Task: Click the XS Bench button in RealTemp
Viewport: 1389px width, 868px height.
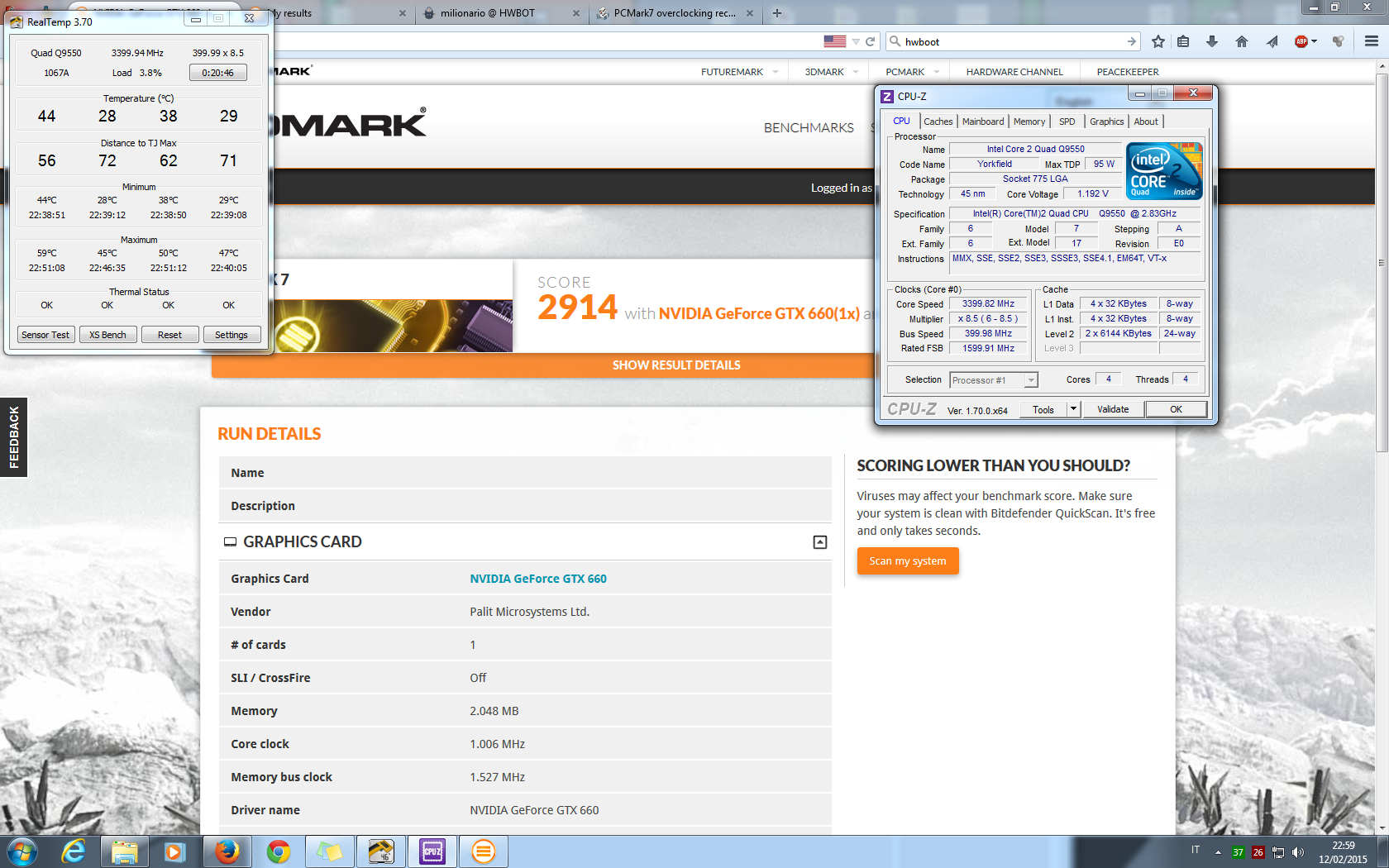Action: 108,335
